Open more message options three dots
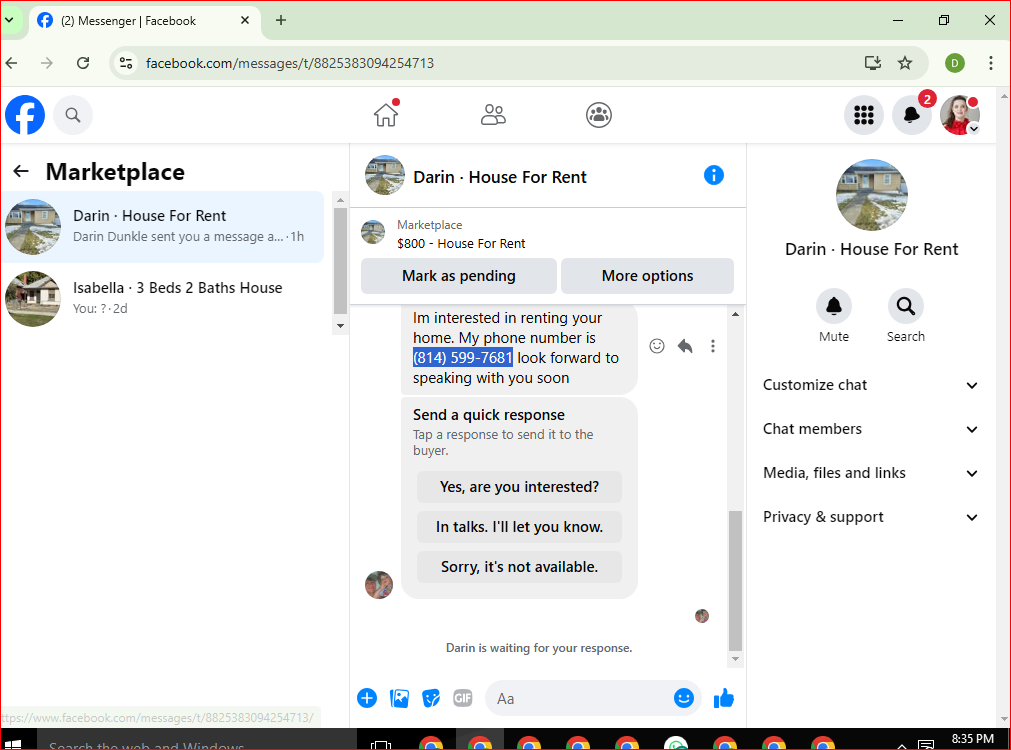Viewport: 1011px width, 750px height. (x=712, y=346)
